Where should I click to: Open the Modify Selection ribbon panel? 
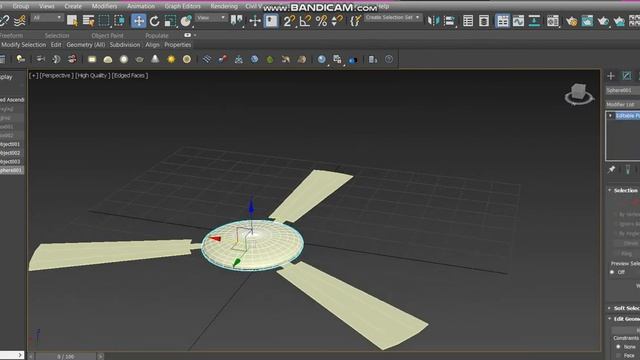click(x=24, y=44)
